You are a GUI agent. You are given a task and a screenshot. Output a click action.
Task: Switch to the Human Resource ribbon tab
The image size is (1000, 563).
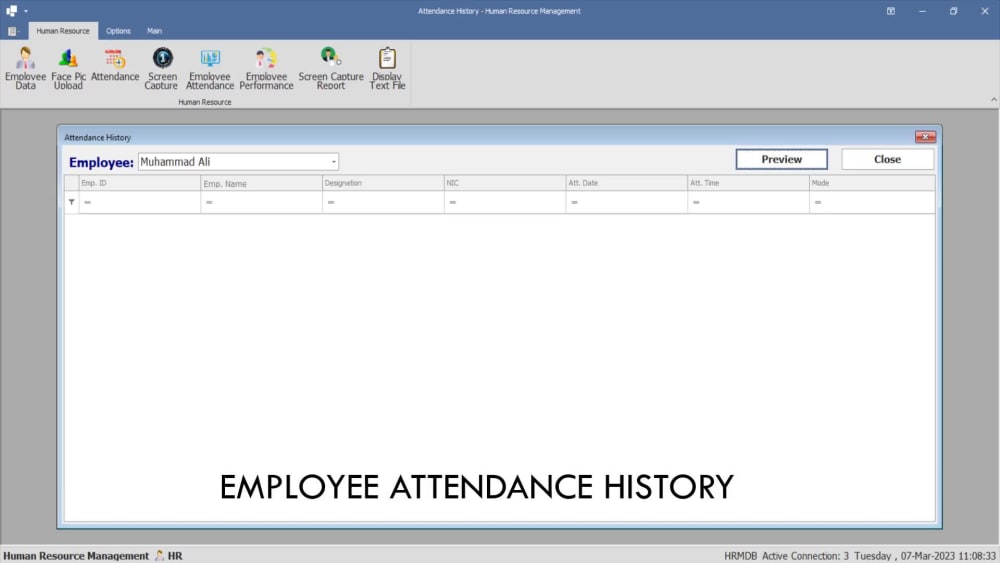[x=63, y=31]
